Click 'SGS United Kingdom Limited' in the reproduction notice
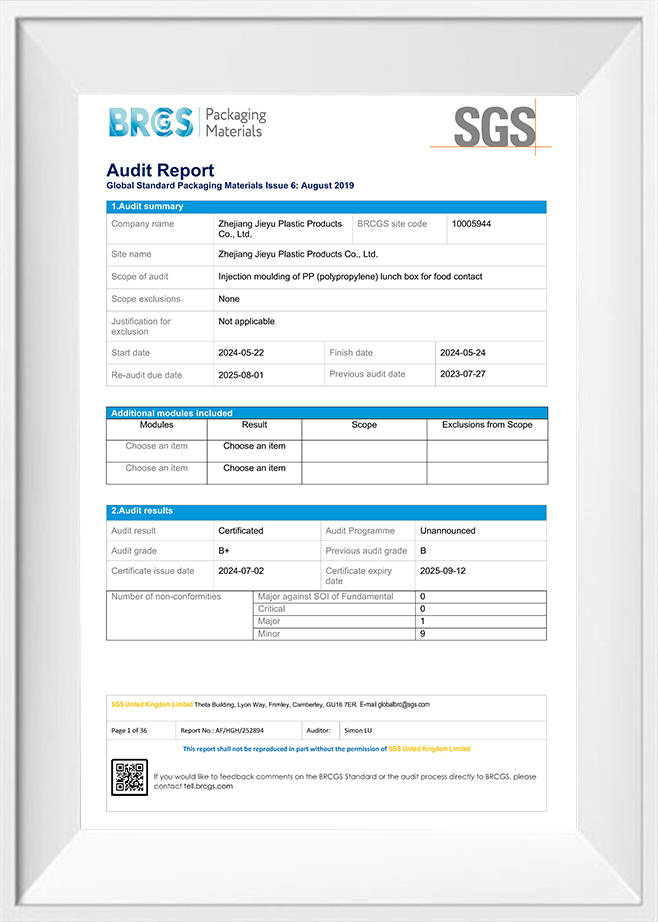 [429, 749]
